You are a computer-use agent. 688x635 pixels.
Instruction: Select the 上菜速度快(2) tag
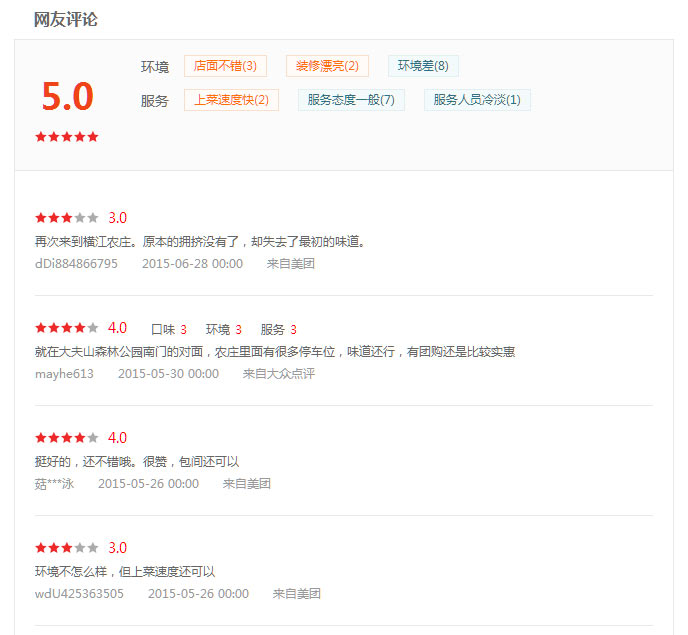coord(231,100)
